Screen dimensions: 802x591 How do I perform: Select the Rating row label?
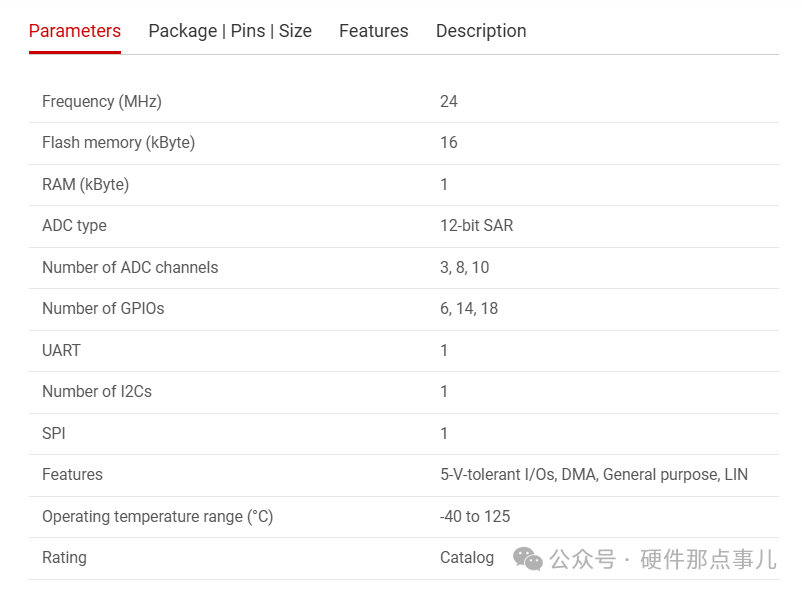point(64,558)
